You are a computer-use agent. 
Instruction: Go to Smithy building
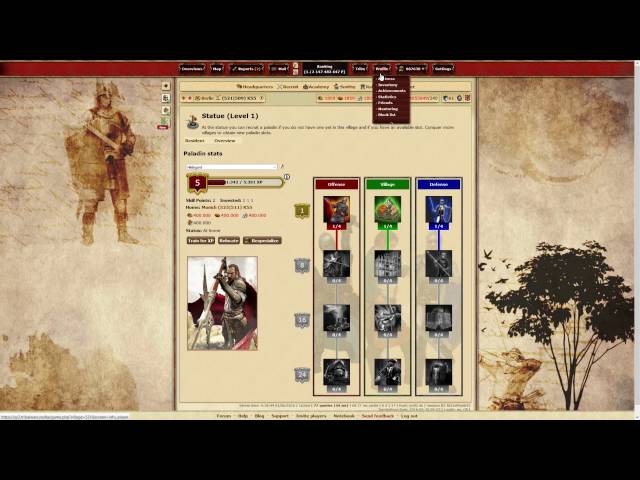[x=344, y=87]
